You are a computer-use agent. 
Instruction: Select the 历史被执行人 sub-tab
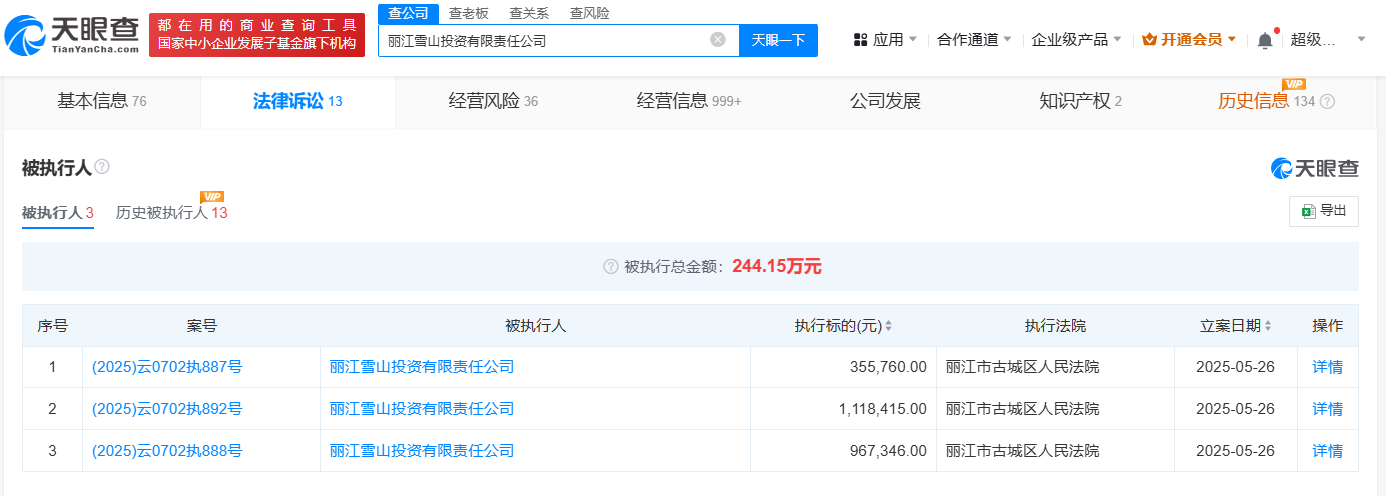[171, 212]
